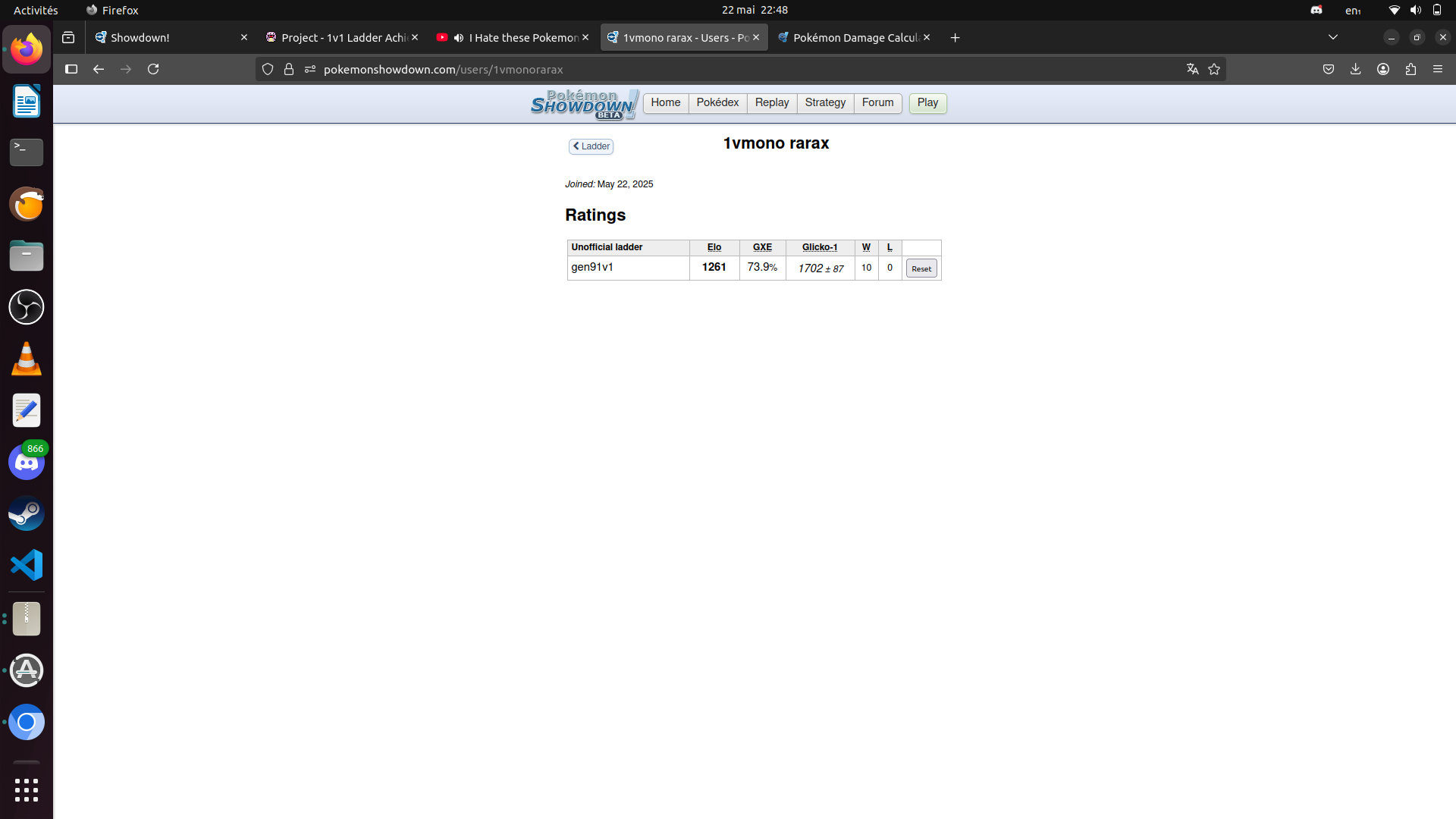Viewport: 1456px width, 819px height.
Task: Open the clock calendar 22 mai 22:48
Action: [x=755, y=10]
